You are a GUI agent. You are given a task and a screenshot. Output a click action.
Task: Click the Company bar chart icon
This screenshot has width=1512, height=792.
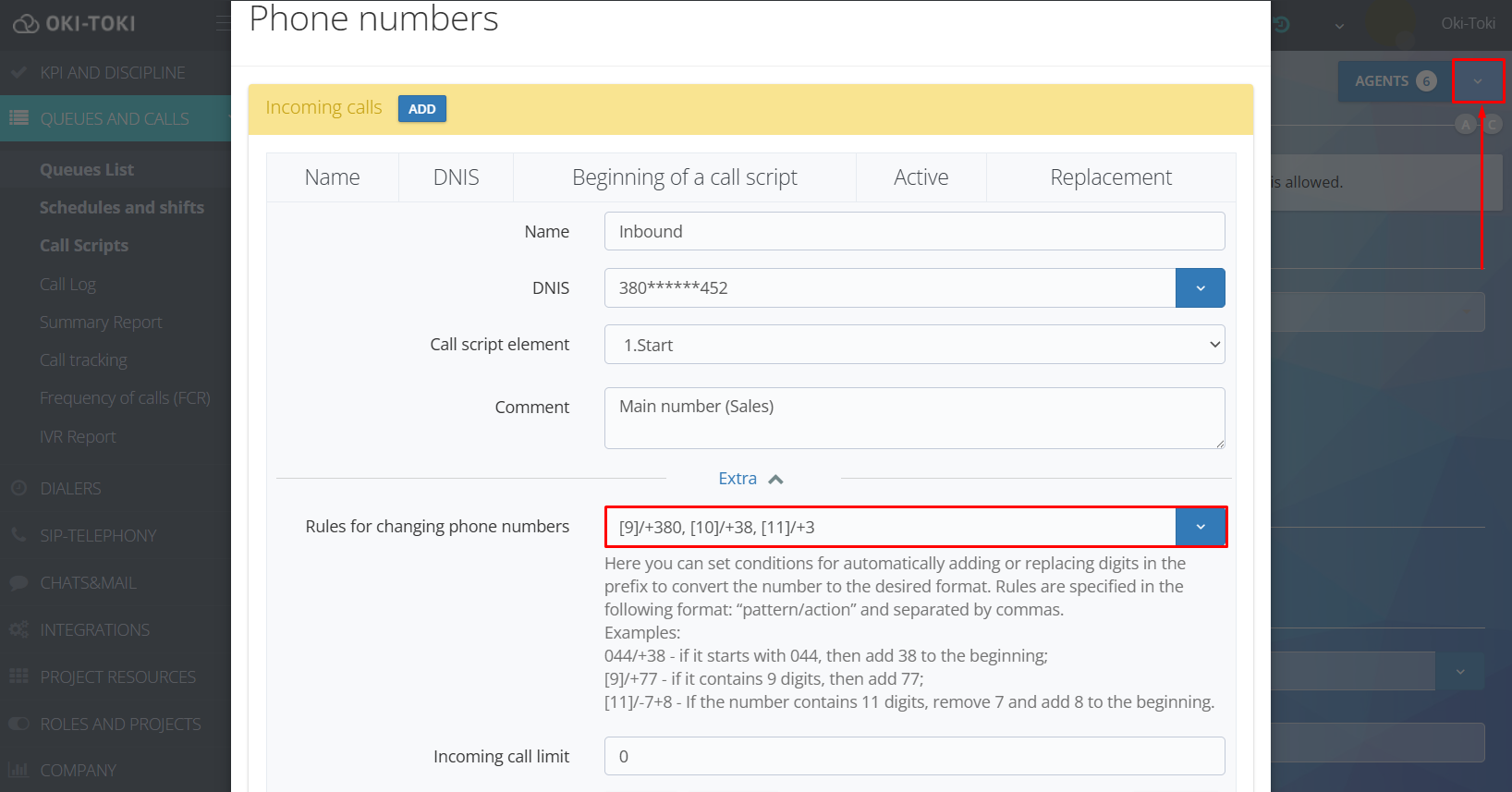click(x=18, y=770)
